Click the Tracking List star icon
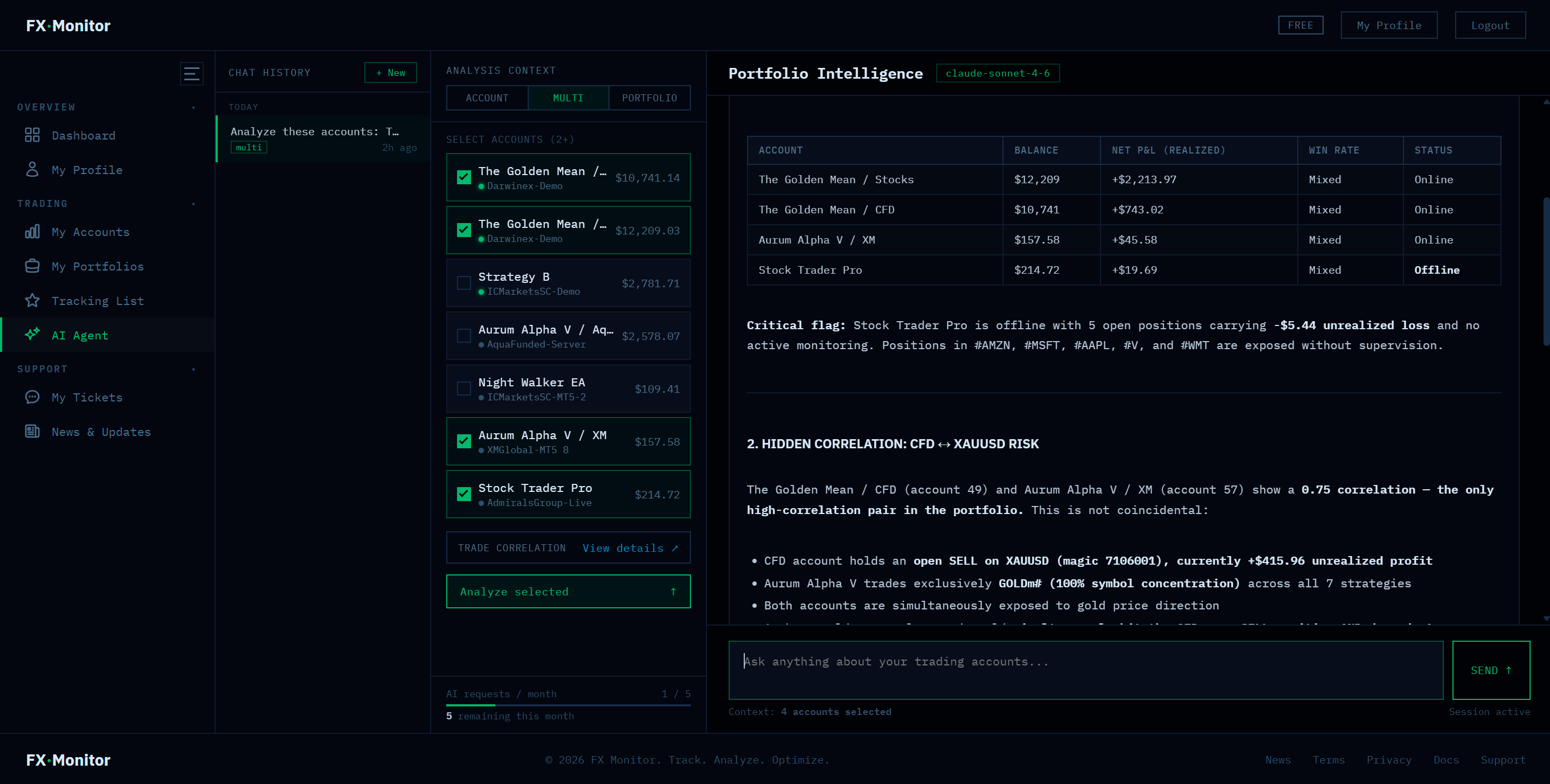 coord(32,300)
